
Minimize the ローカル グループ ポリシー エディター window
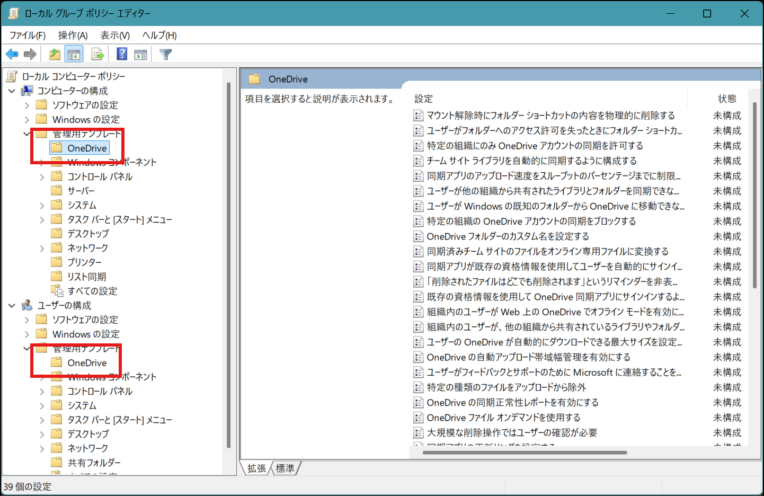(670, 14)
